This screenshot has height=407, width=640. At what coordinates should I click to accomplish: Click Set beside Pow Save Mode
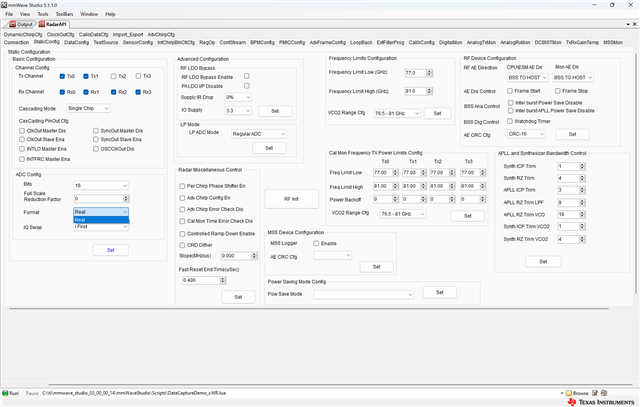440,292
